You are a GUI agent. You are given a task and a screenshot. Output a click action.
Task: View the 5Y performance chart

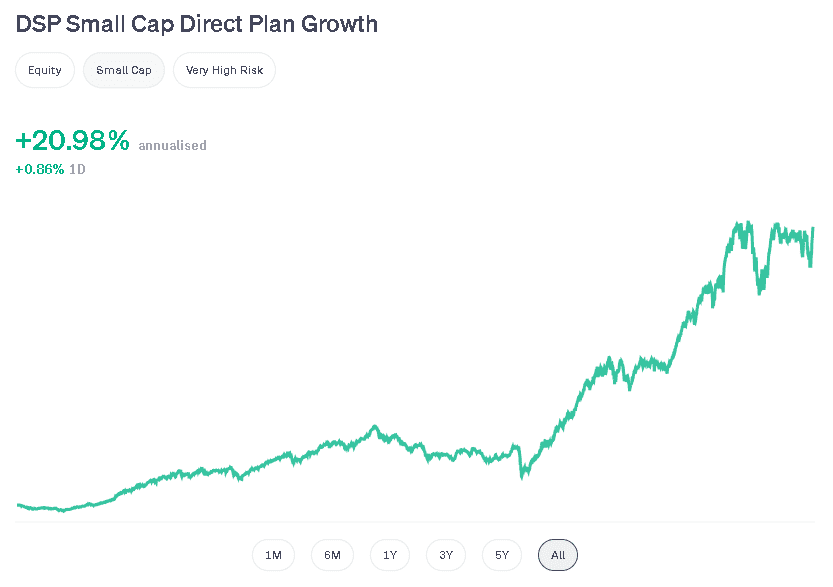pyautogui.click(x=501, y=555)
